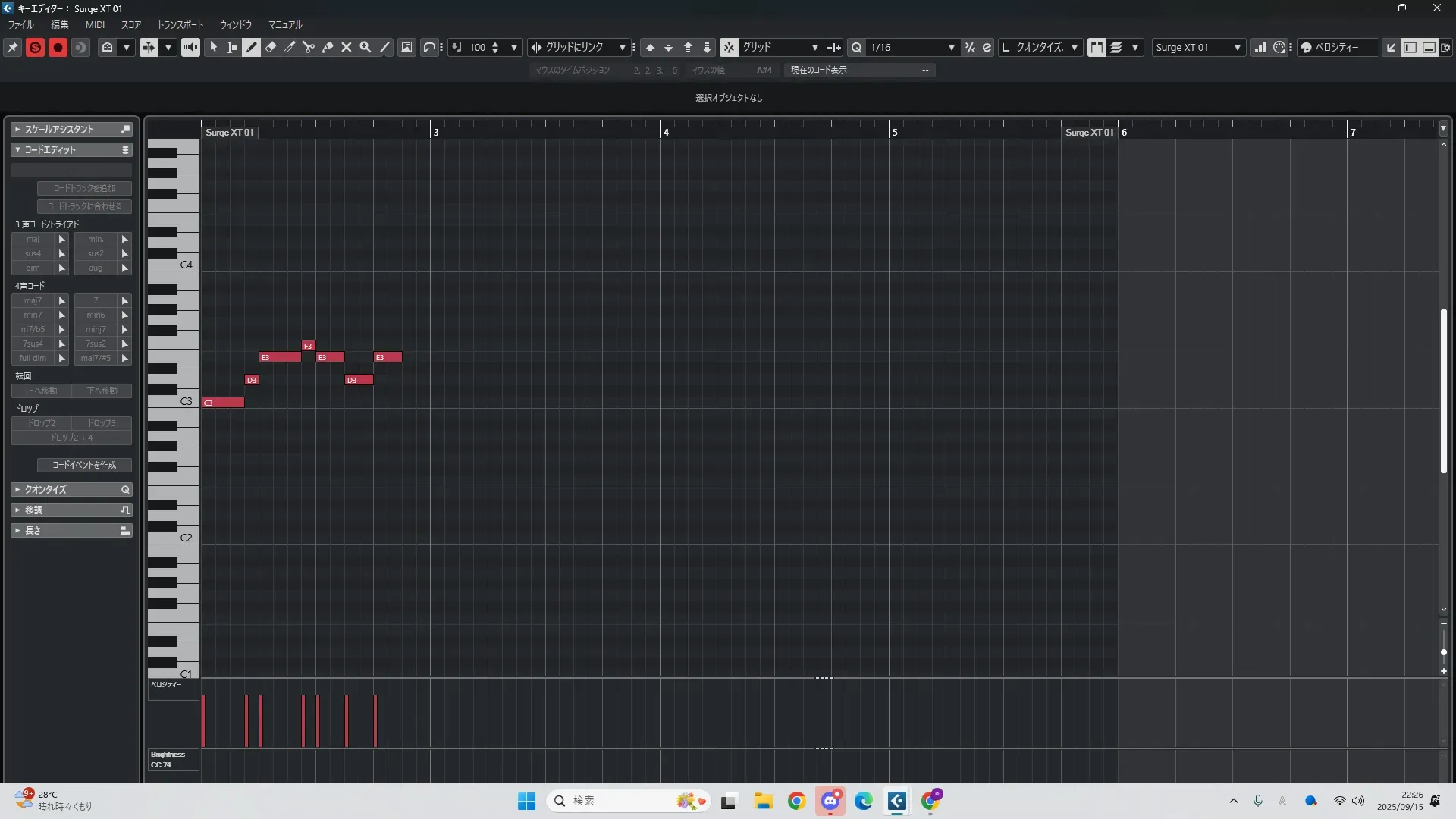
Task: Select the Erase tool
Action: tap(271, 47)
